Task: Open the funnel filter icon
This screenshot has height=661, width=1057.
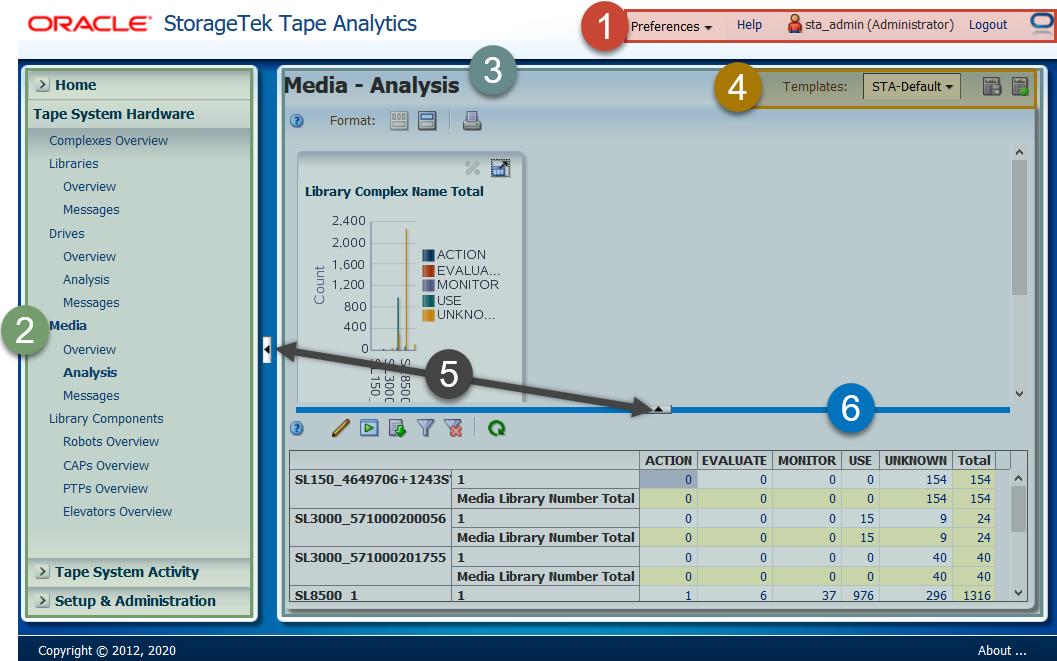Action: pos(425,428)
